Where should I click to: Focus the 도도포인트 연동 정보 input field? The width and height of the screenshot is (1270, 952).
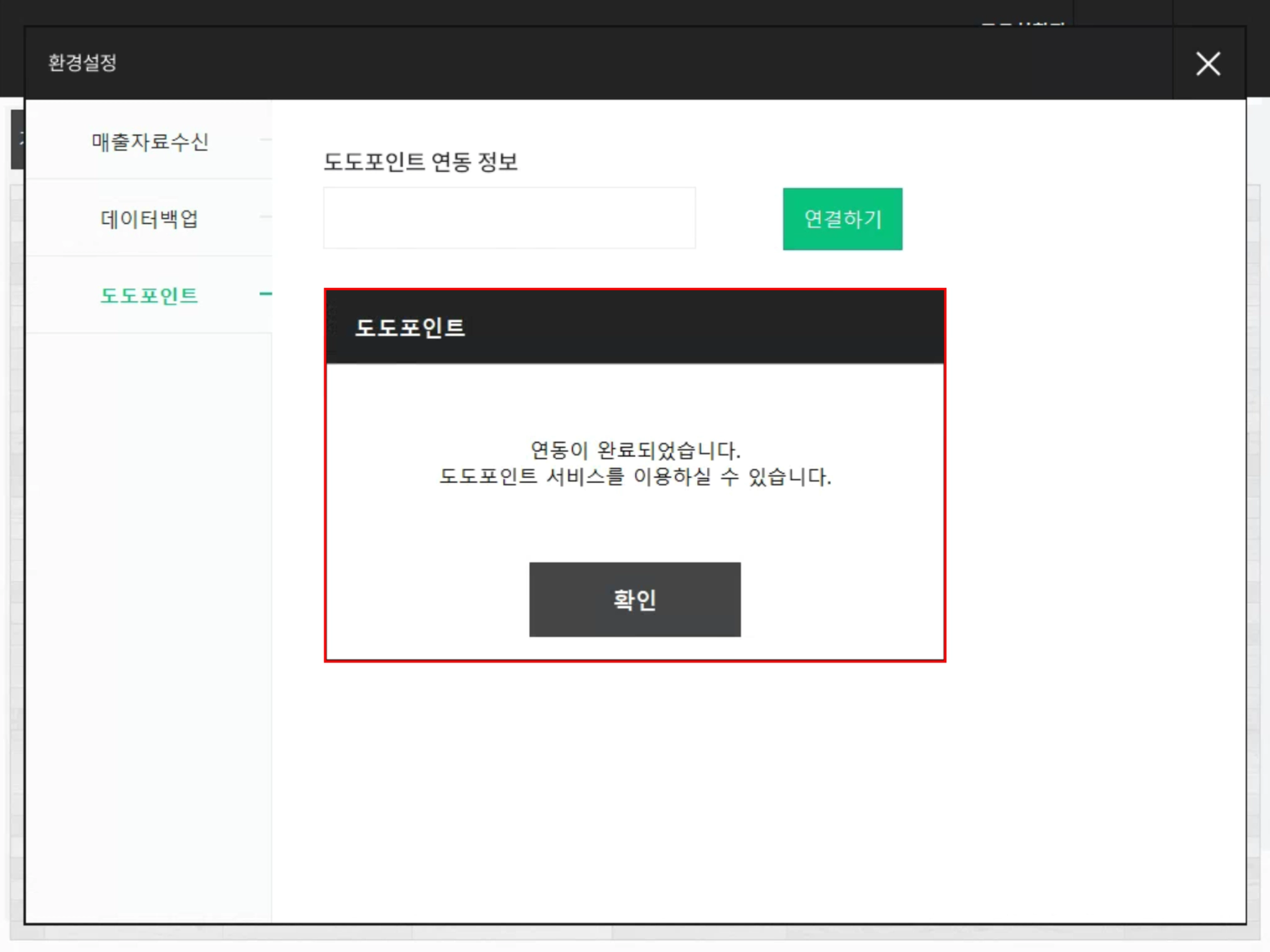(509, 218)
